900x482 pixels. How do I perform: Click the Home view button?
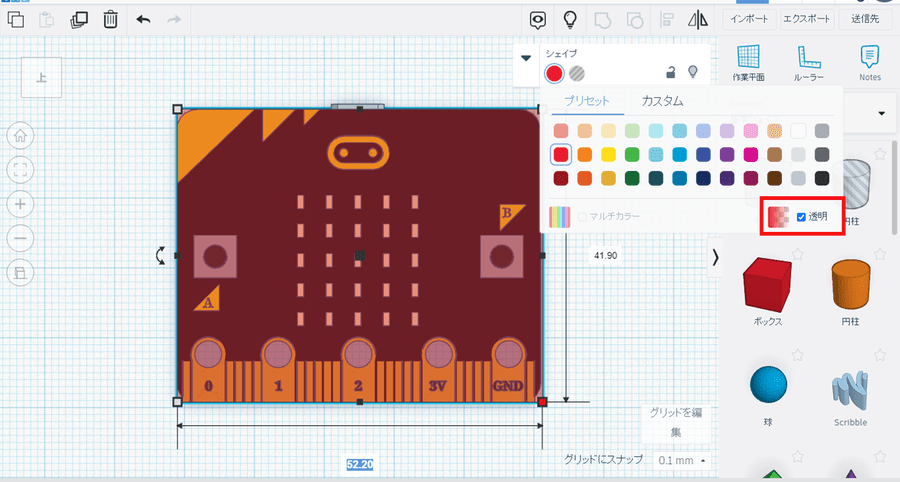[21, 136]
